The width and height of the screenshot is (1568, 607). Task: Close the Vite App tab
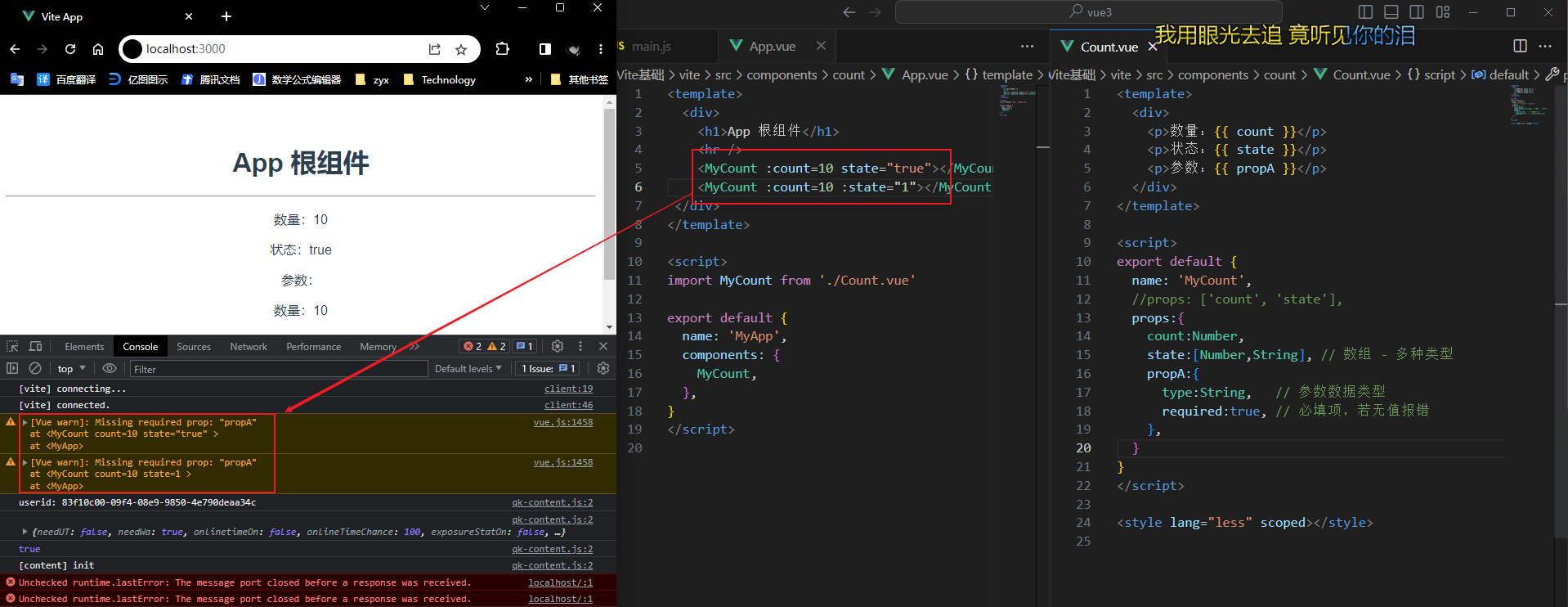click(189, 16)
